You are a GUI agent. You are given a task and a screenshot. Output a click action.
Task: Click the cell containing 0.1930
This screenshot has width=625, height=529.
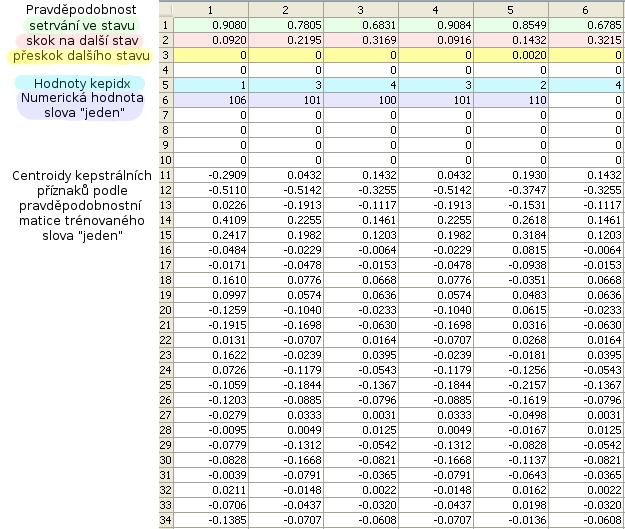pos(511,175)
